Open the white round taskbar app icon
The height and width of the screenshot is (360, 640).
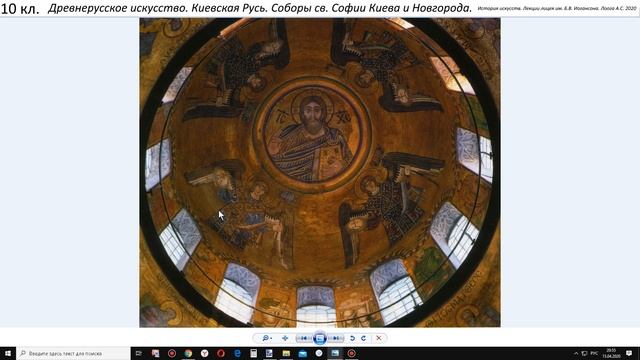tap(319, 353)
